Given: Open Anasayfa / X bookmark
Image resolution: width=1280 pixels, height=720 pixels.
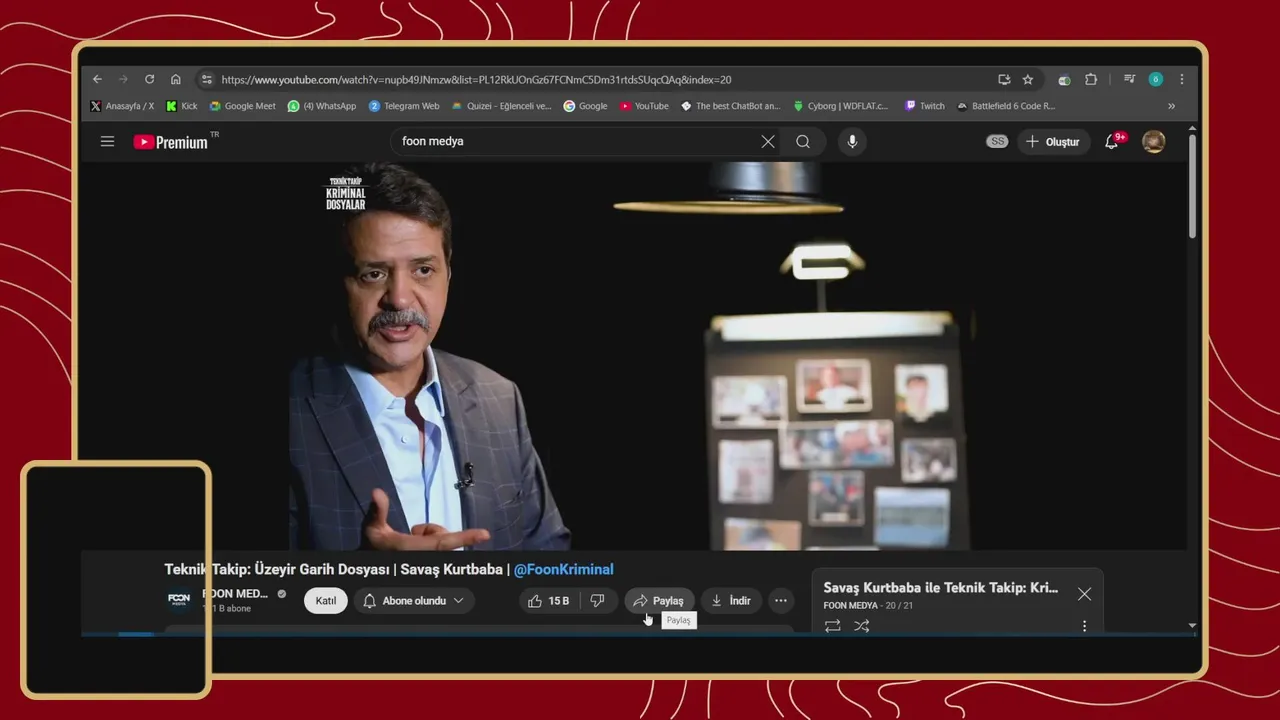Looking at the screenshot, I should [x=122, y=106].
